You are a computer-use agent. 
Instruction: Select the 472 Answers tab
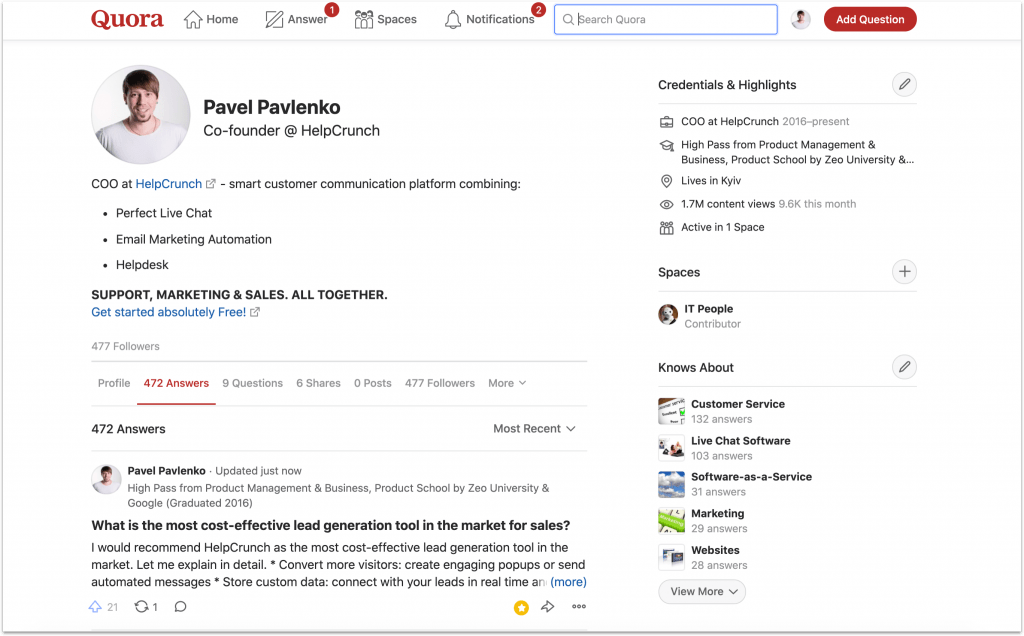pyautogui.click(x=176, y=383)
